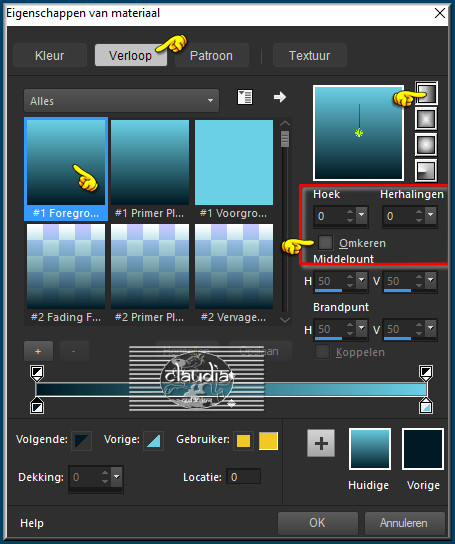Click the gradient editor color bar
The image size is (455, 544).
coord(231,389)
